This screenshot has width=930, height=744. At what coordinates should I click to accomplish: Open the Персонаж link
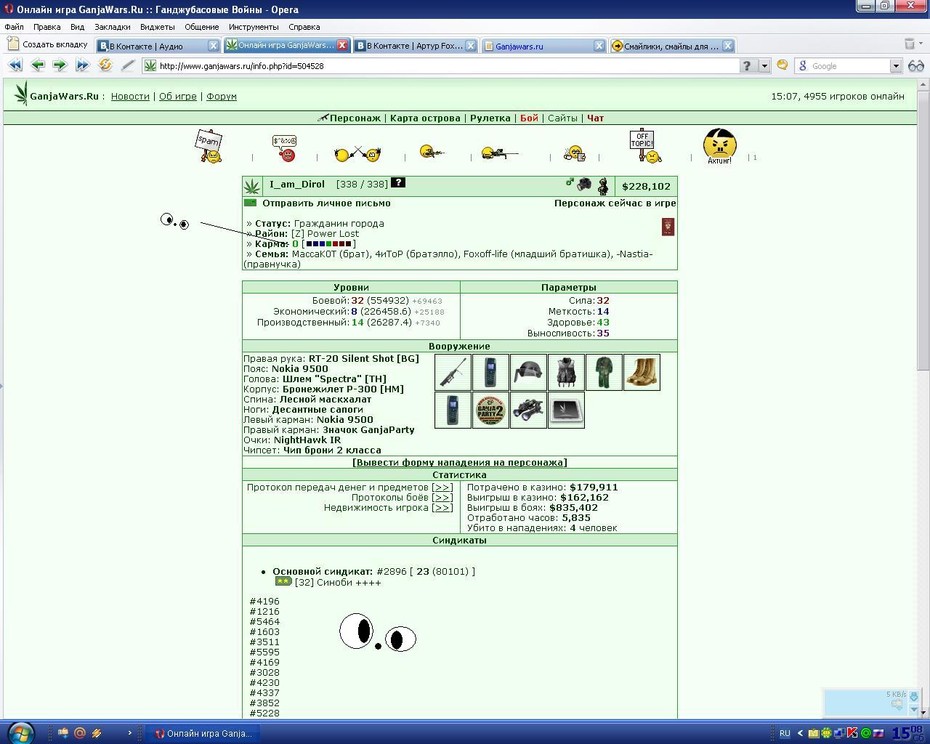355,118
